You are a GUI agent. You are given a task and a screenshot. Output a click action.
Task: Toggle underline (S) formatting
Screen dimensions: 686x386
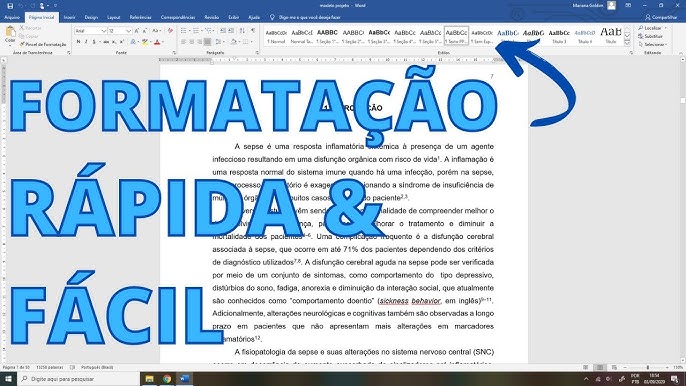point(94,42)
